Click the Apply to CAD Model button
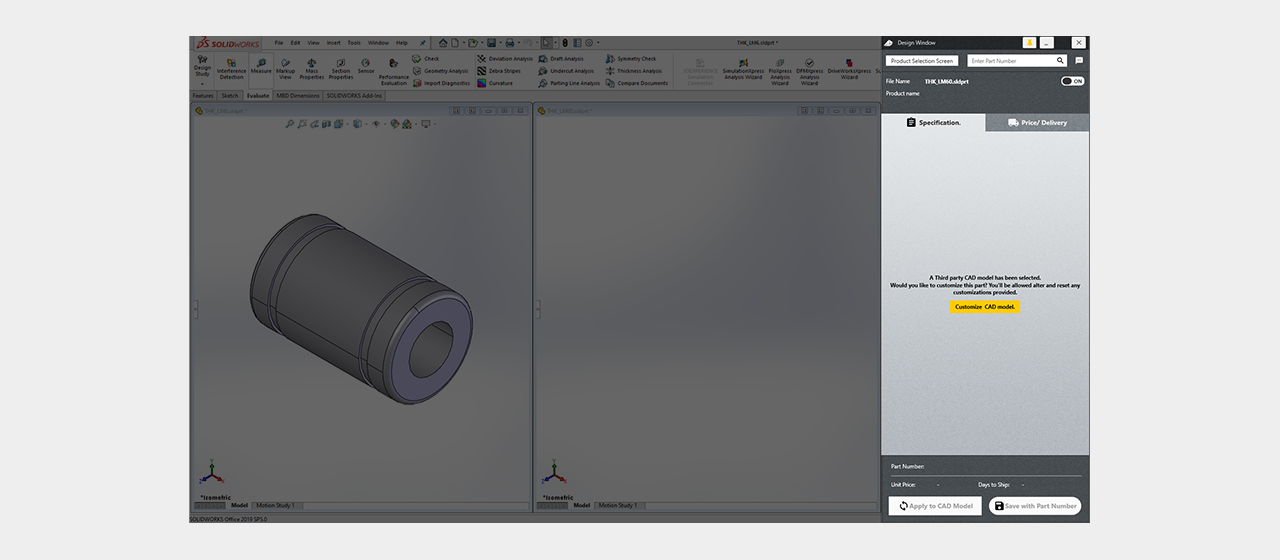This screenshot has height=560, width=1280. (935, 506)
